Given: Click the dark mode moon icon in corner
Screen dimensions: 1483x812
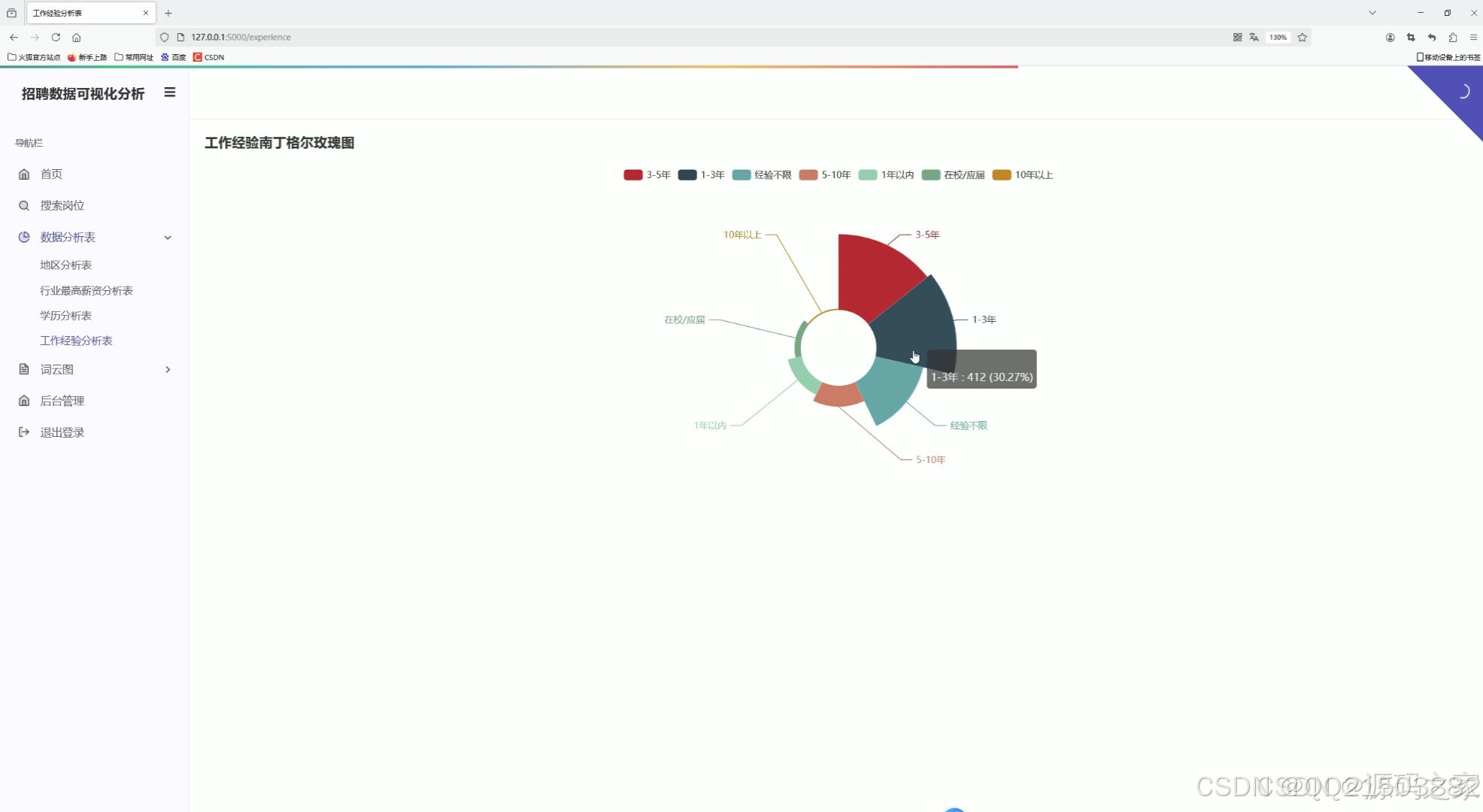Looking at the screenshot, I should point(1463,92).
